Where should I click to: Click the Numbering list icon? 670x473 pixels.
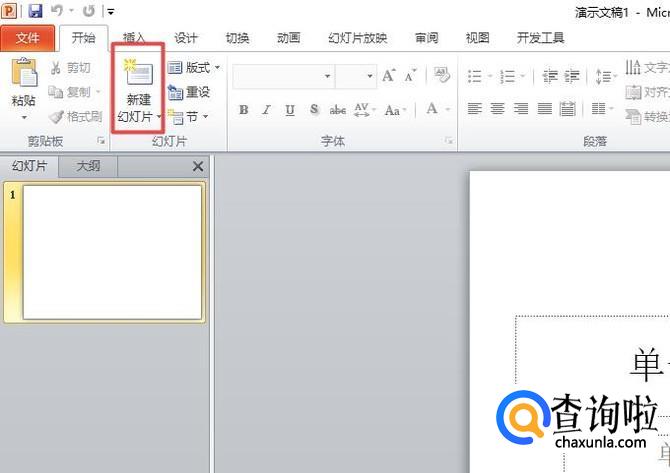click(508, 76)
